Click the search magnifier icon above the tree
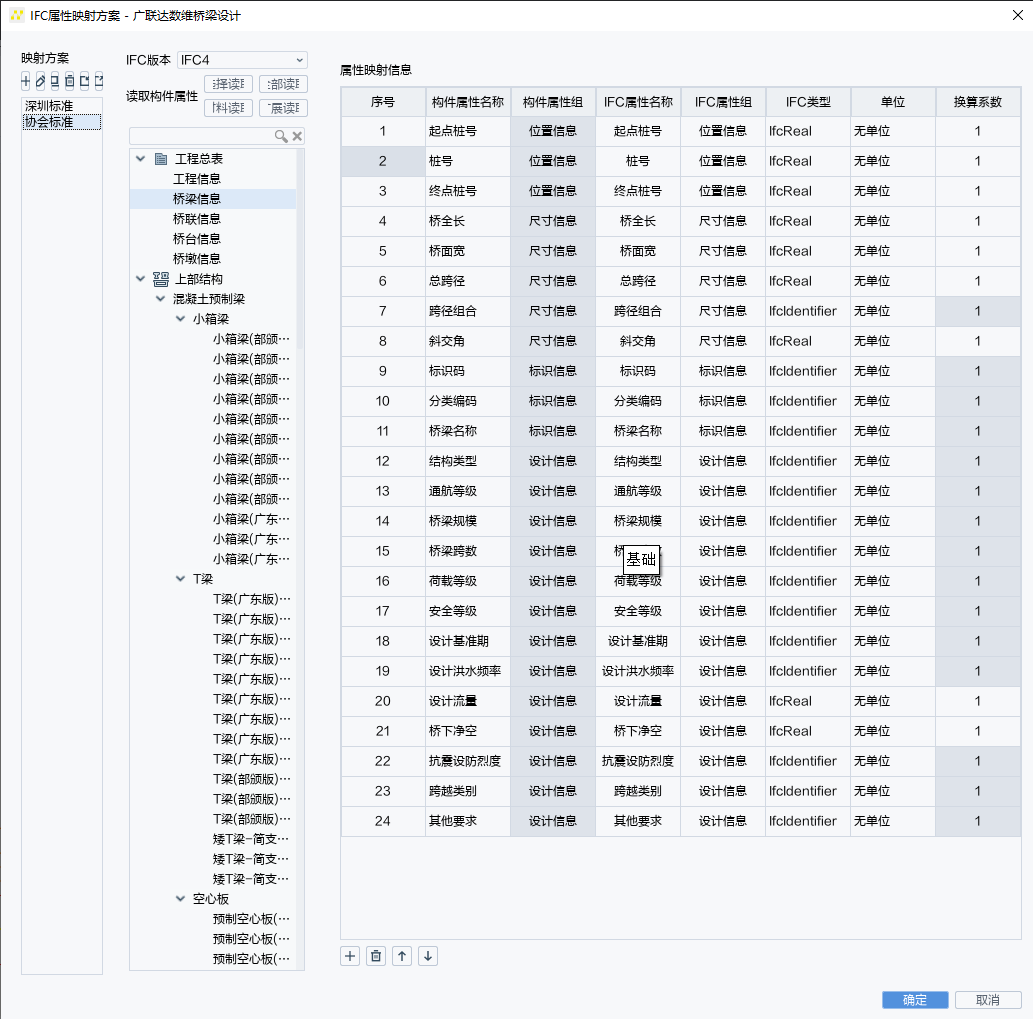 pos(282,136)
